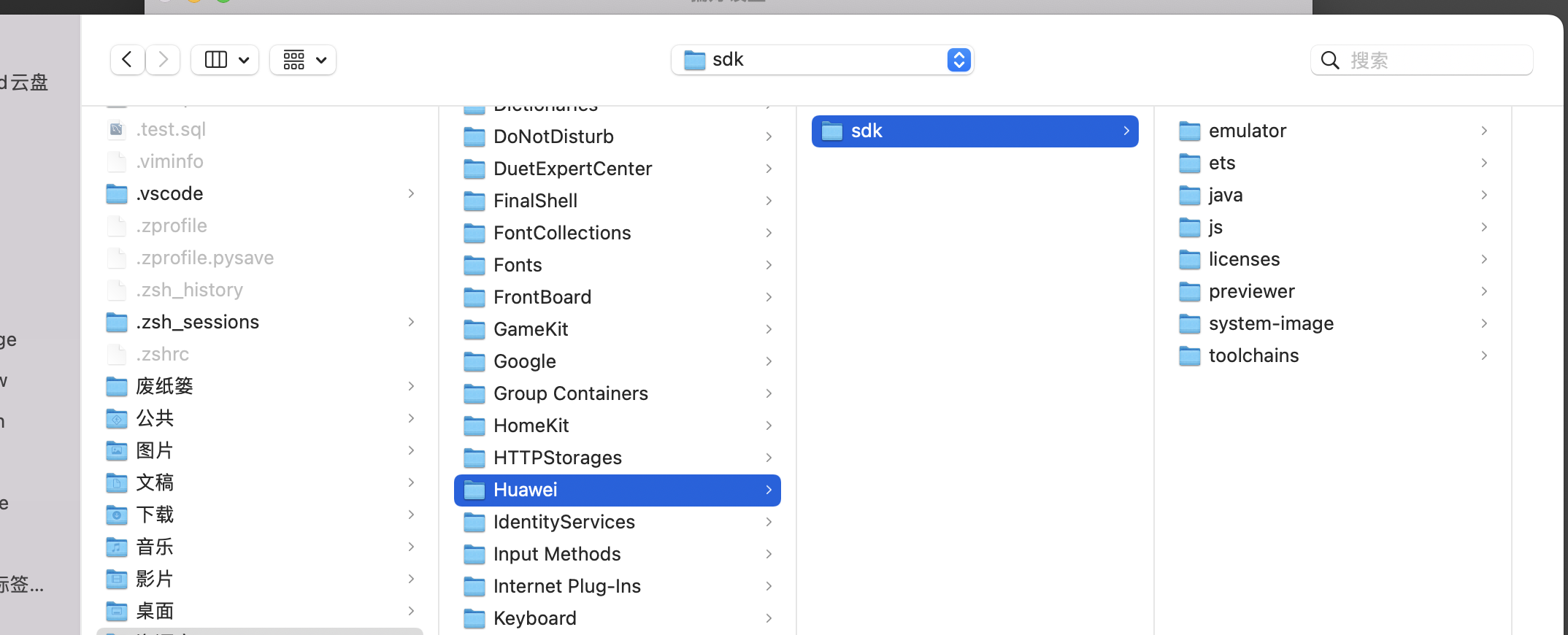Click the magnifying glass search icon

click(1330, 61)
